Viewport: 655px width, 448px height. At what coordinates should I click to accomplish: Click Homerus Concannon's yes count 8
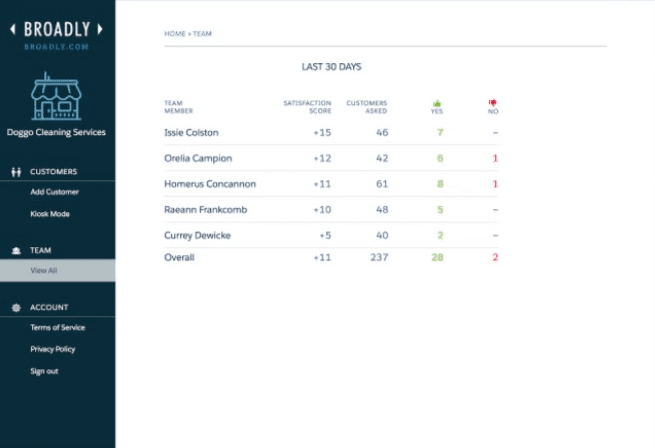pyautogui.click(x=440, y=184)
